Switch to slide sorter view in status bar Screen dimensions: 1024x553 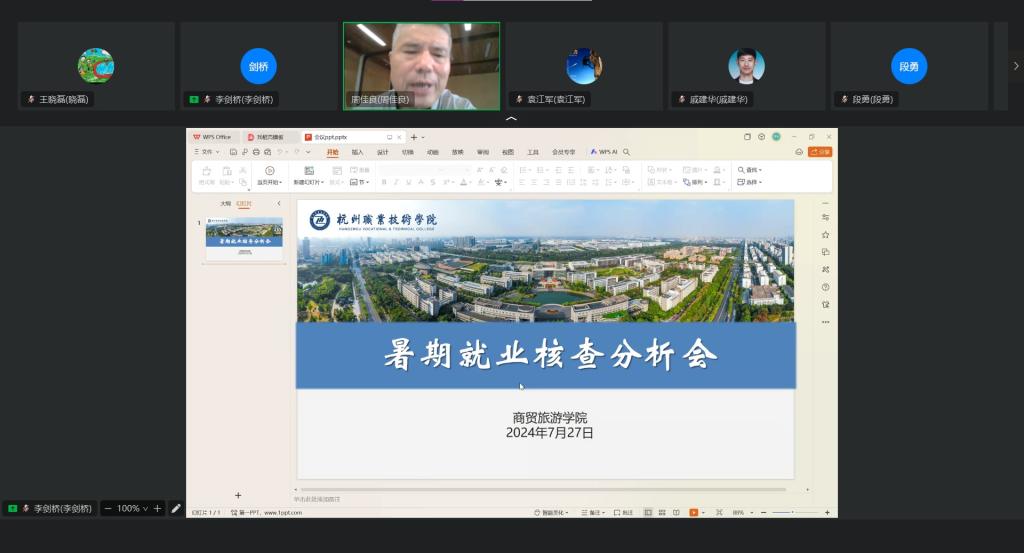pos(662,512)
